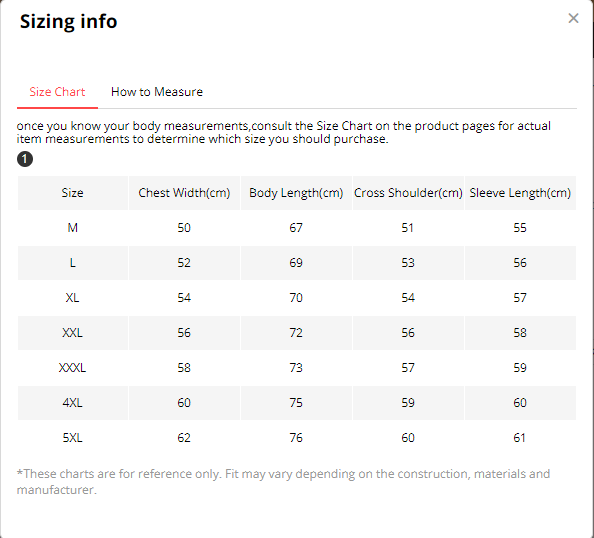The width and height of the screenshot is (594, 538).
Task: Select the 4XL size row label
Action: click(x=72, y=403)
